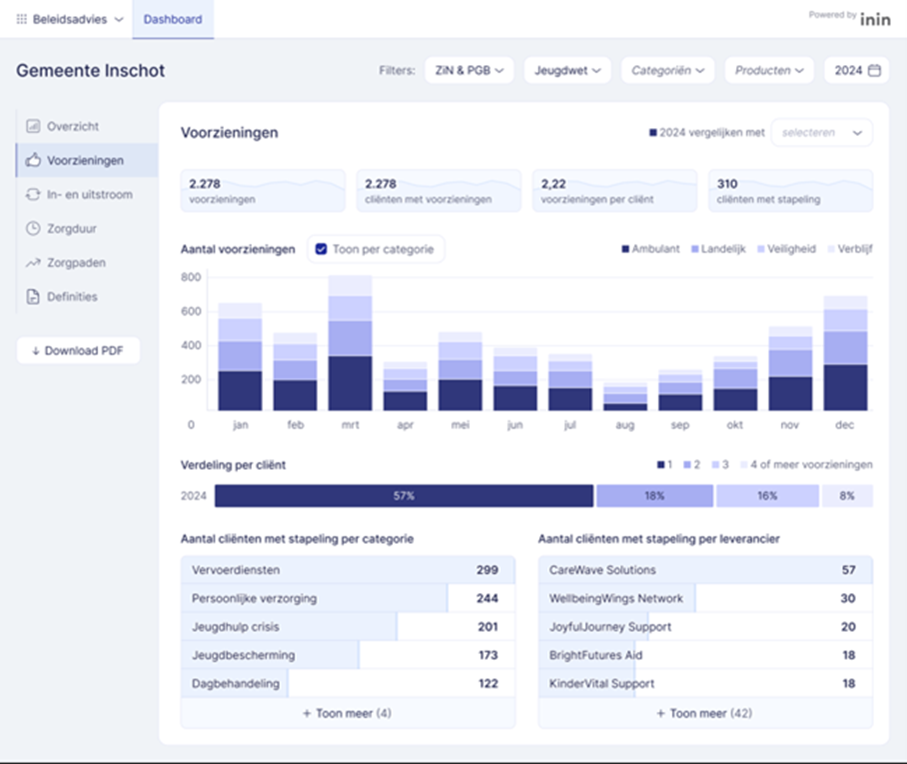
Task: Click the 57% segment of distribution bar
Action: [404, 496]
